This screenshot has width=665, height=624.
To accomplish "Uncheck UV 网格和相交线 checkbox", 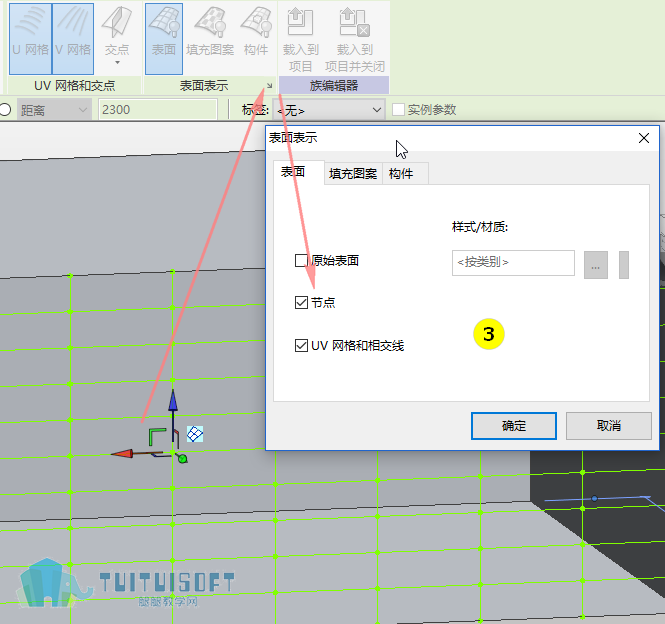I will click(x=301, y=345).
